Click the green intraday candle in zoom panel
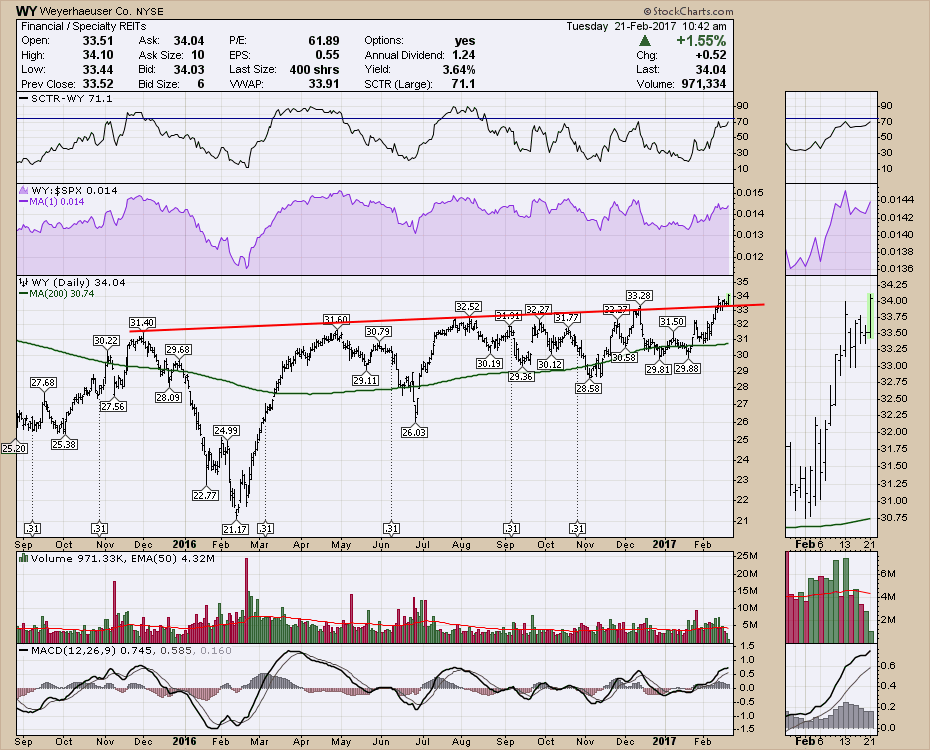Viewport: 930px width, 750px height. [x=871, y=315]
